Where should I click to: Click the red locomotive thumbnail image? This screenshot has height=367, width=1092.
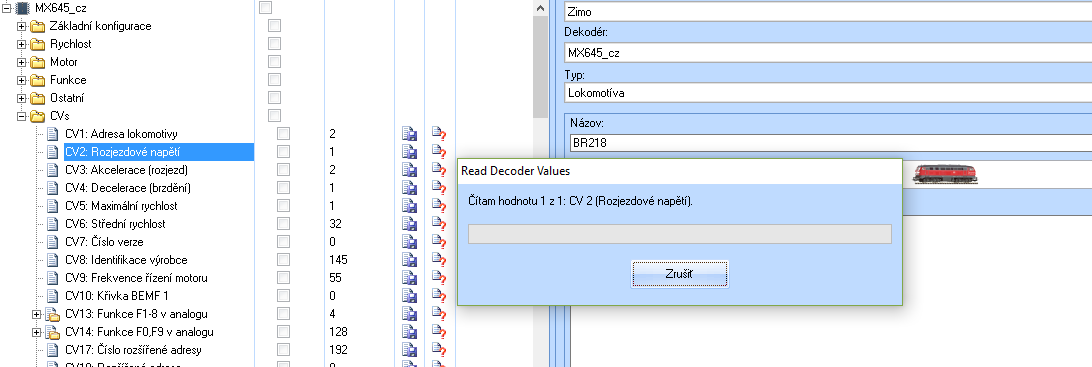point(945,174)
